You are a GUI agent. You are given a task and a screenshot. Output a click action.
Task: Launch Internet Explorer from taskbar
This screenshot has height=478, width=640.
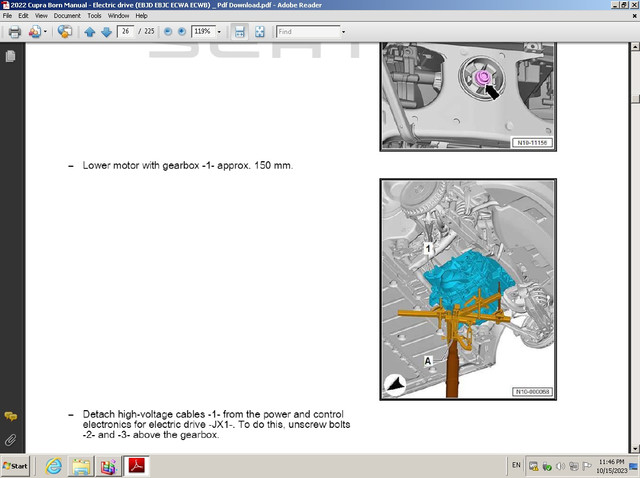tap(53, 466)
